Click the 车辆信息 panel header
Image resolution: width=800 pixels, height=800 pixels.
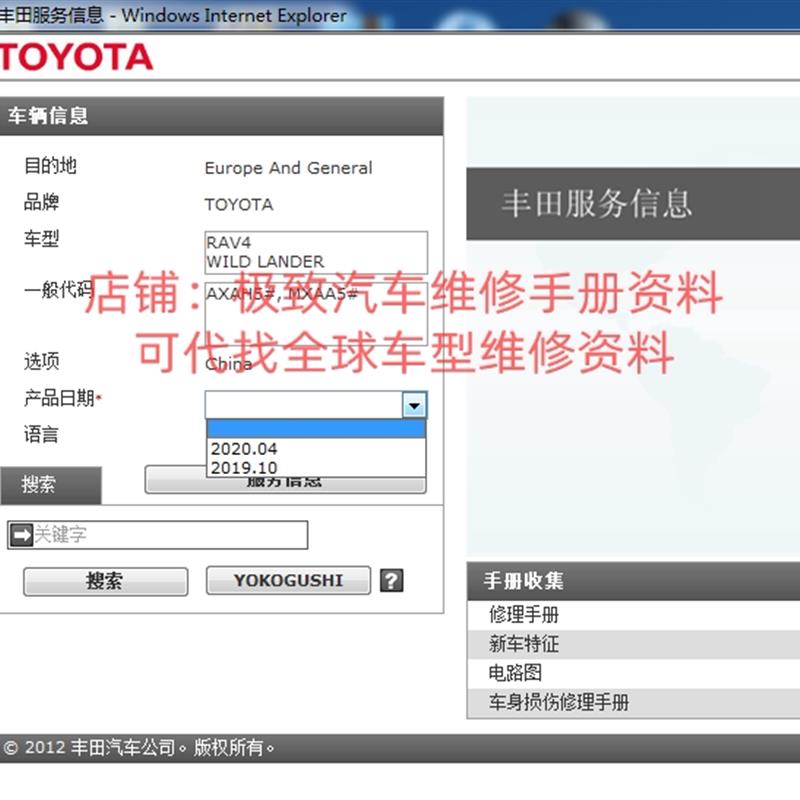pyautogui.click(x=221, y=116)
